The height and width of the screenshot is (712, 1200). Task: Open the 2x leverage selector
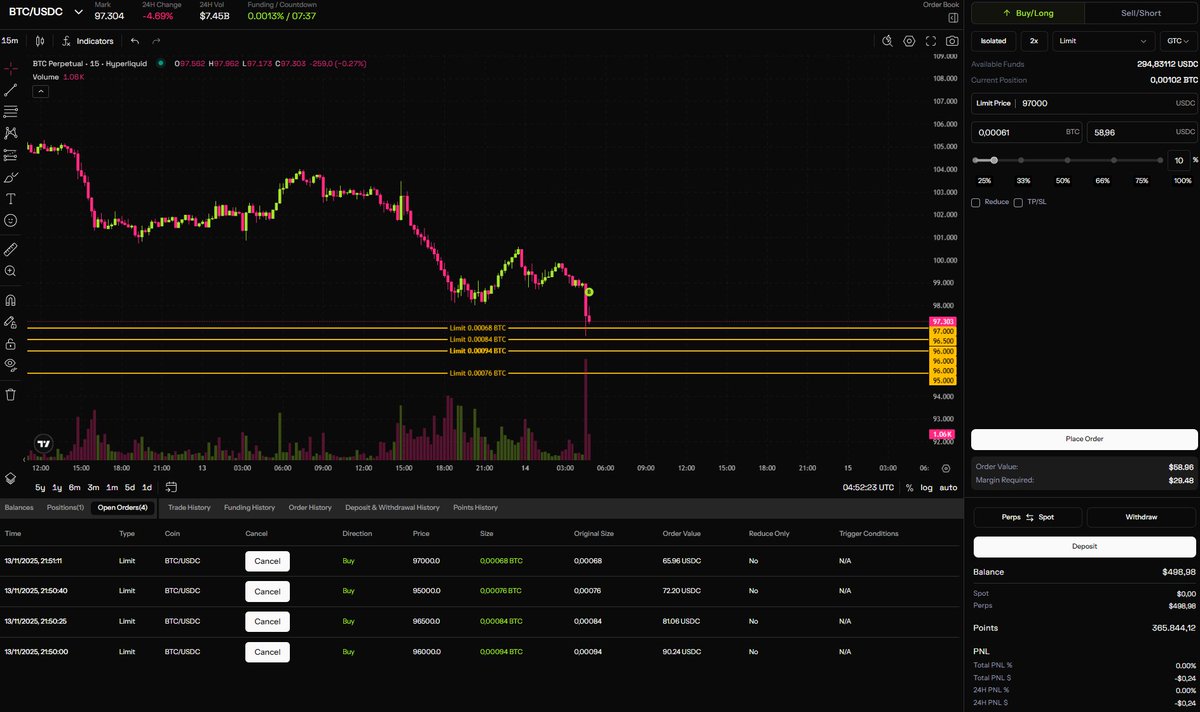pos(1034,41)
